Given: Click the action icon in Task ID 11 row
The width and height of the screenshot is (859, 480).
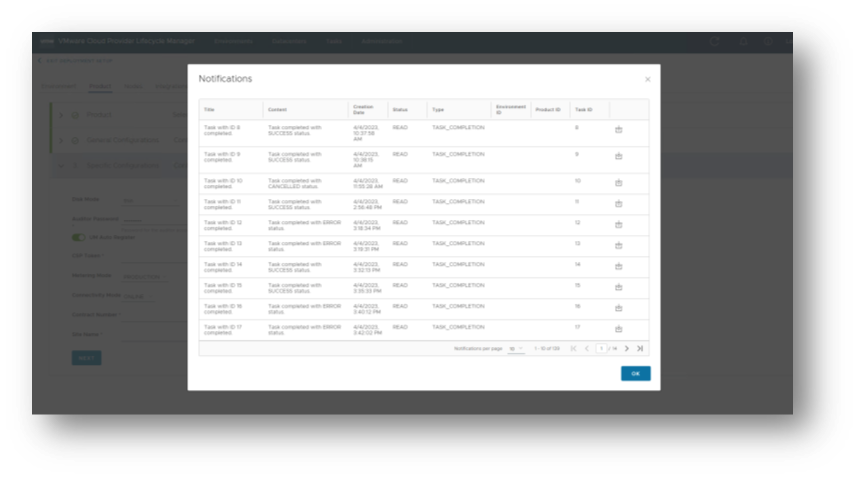Looking at the screenshot, I should point(619,204).
